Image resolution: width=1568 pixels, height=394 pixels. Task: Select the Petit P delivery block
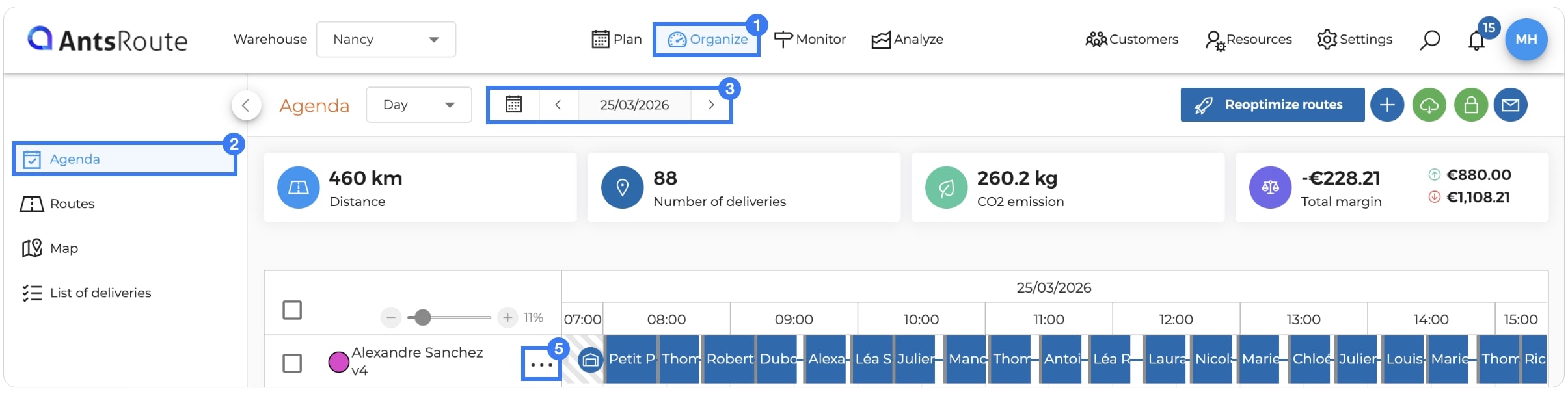pyautogui.click(x=631, y=359)
